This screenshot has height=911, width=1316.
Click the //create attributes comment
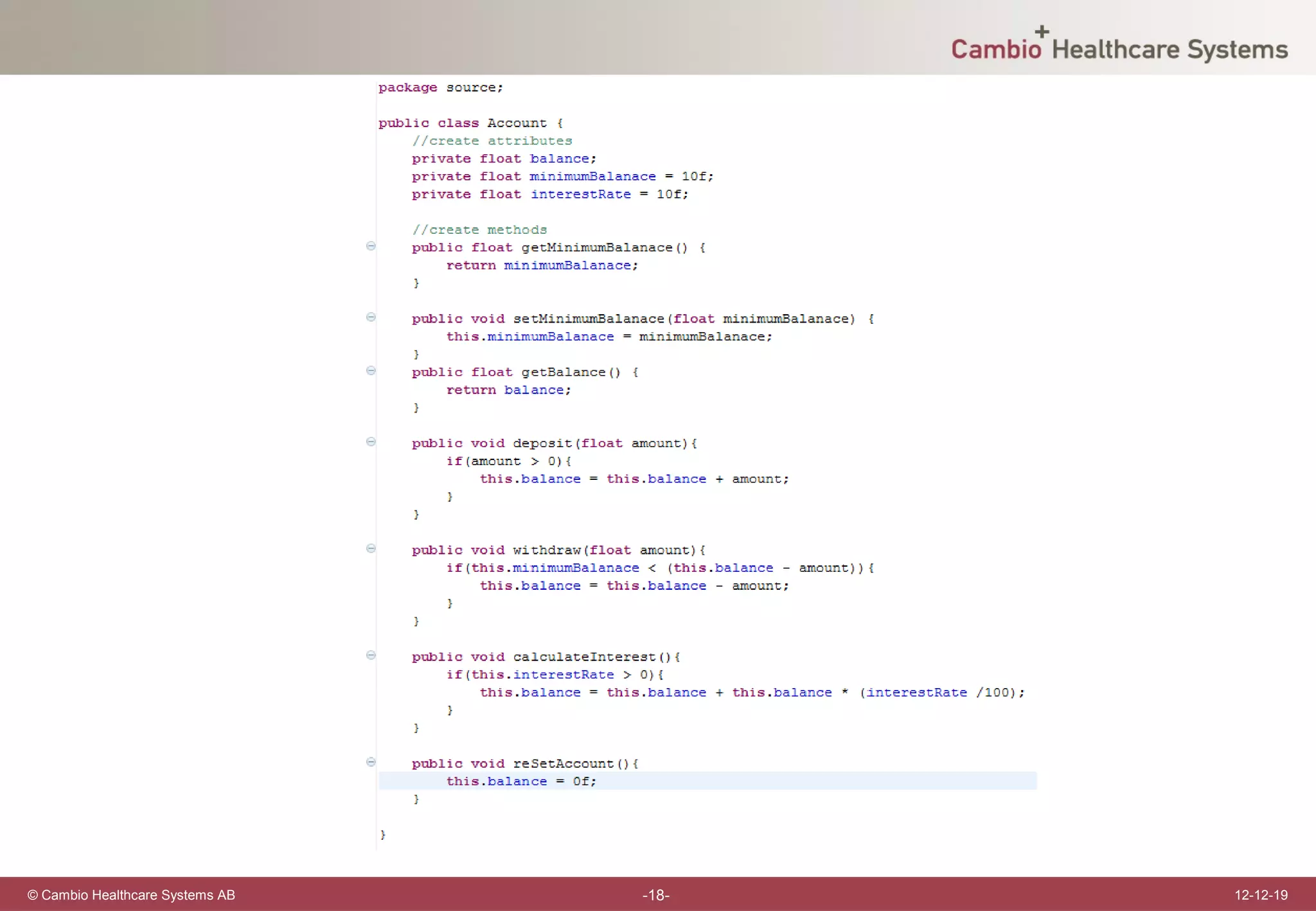(492, 141)
